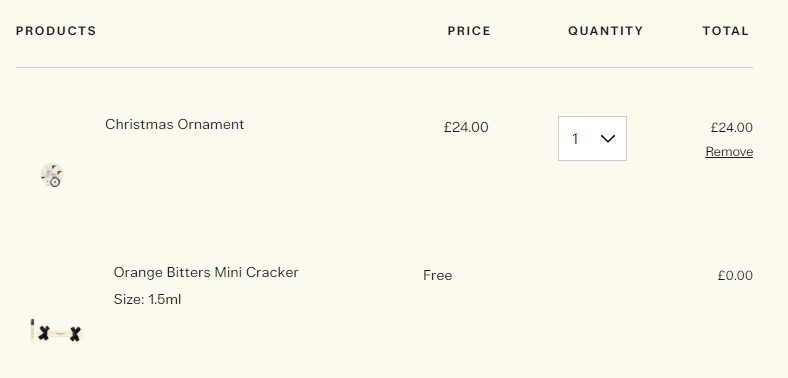Click the small vial beside cracker image

coord(32,330)
